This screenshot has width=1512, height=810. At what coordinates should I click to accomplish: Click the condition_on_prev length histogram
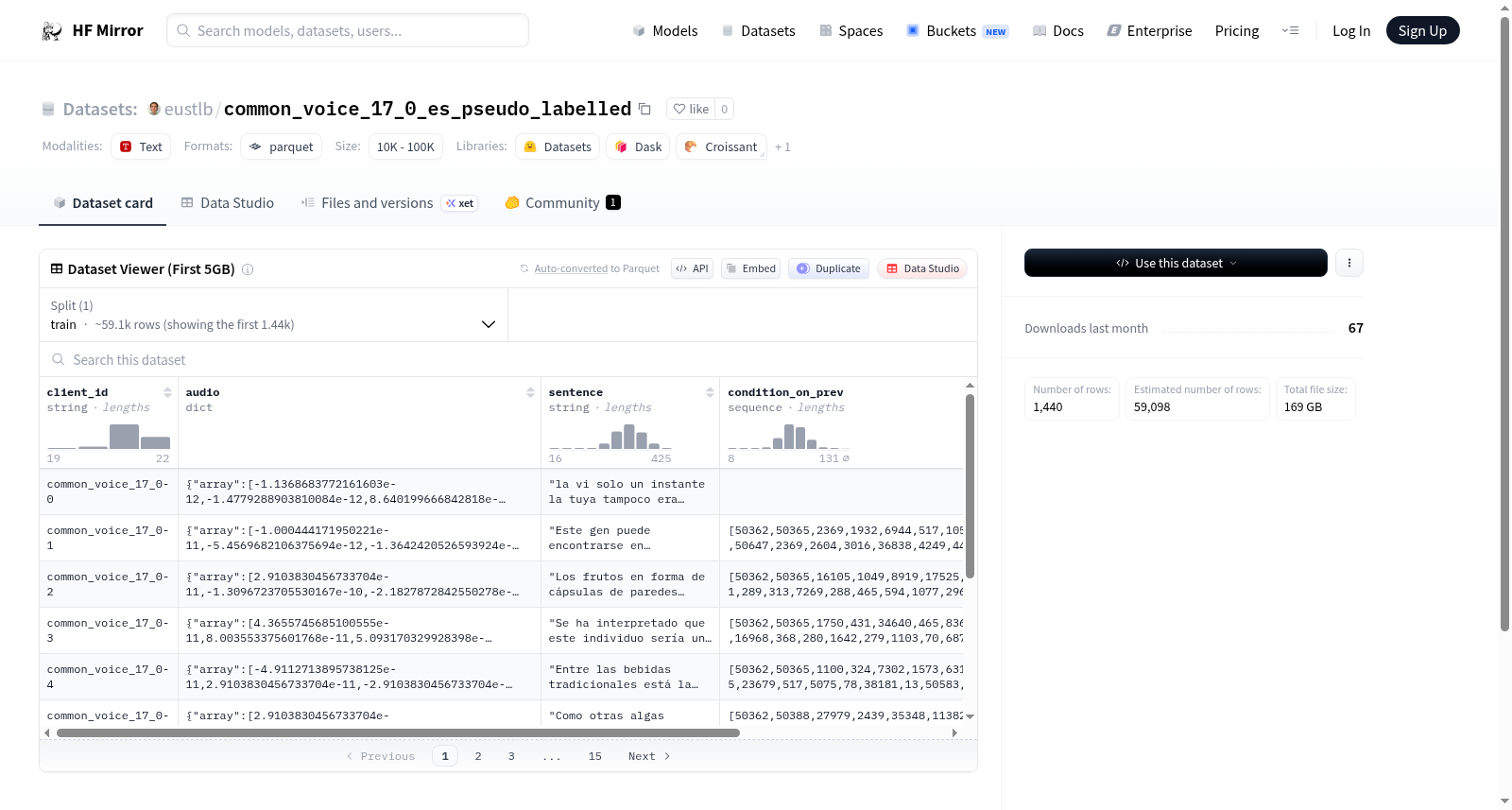789,436
